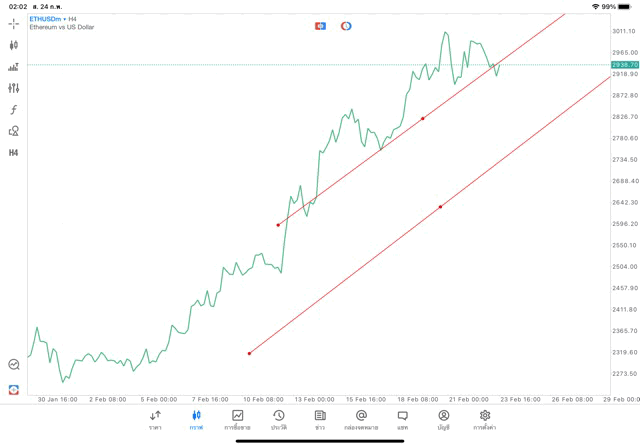
Task: Open the red-blue trade panel icon at bottom left
Action: (14, 389)
